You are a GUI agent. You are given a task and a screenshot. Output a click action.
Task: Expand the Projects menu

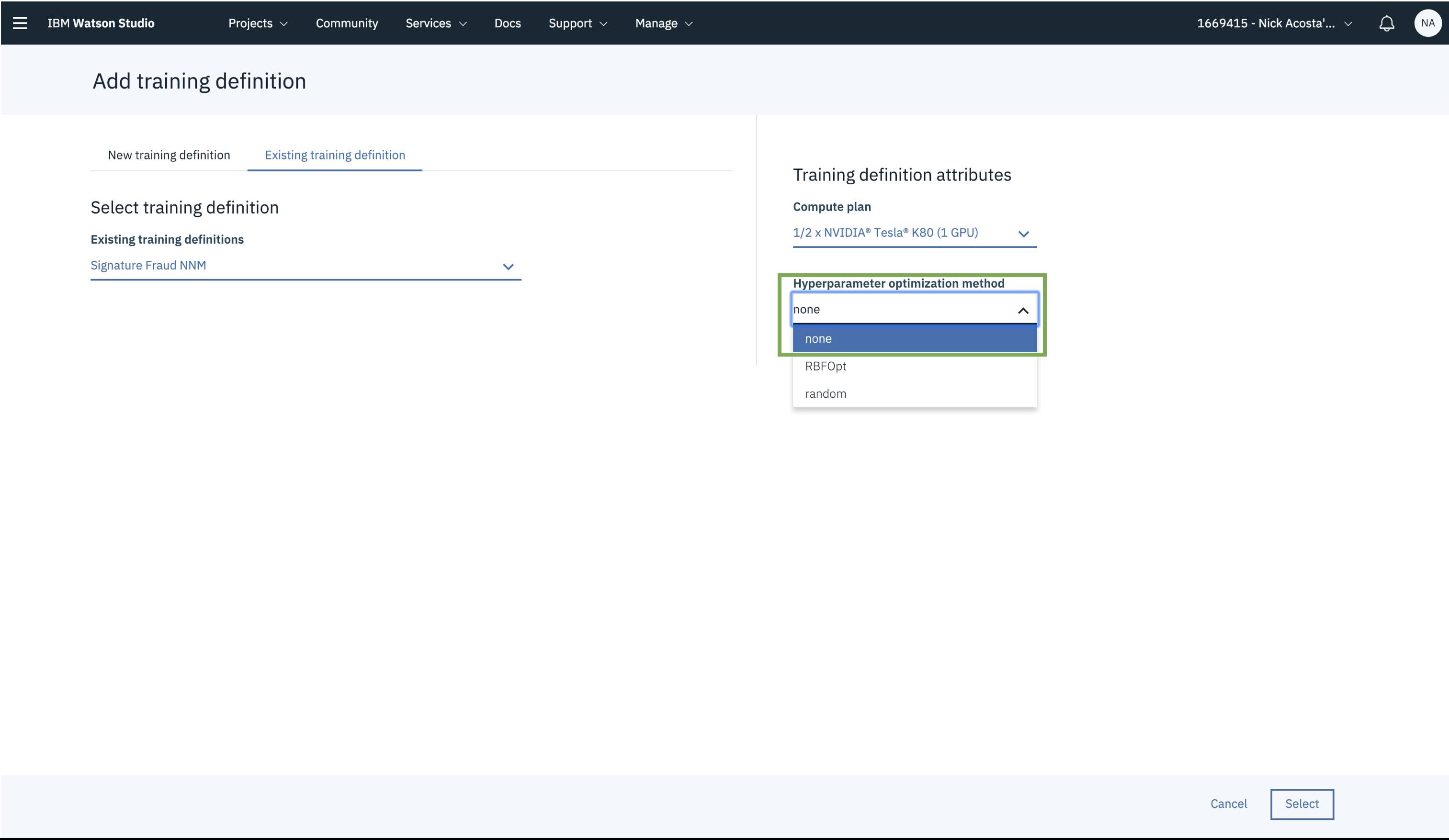[258, 23]
